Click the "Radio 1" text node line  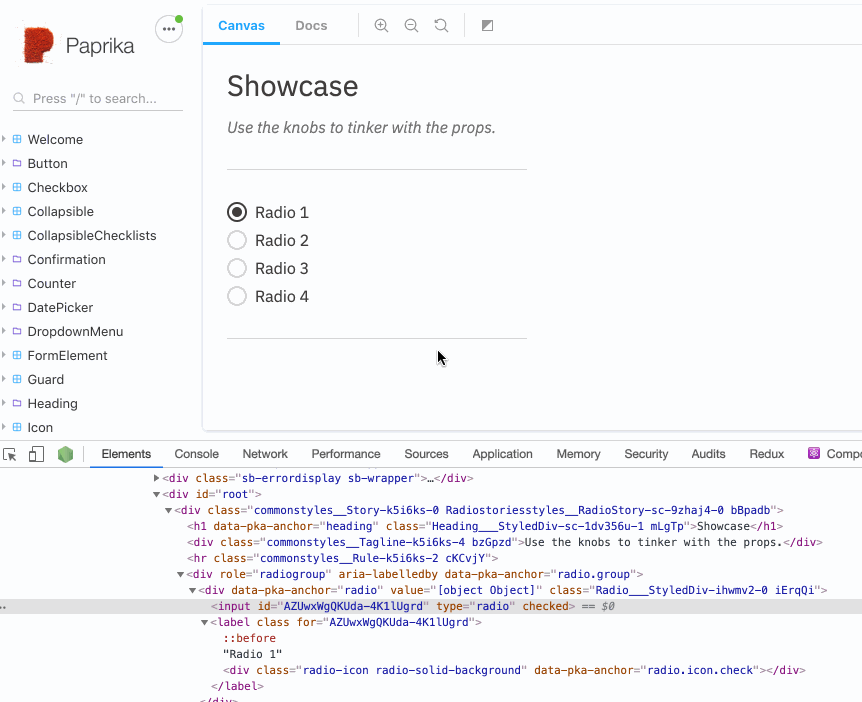pos(252,654)
